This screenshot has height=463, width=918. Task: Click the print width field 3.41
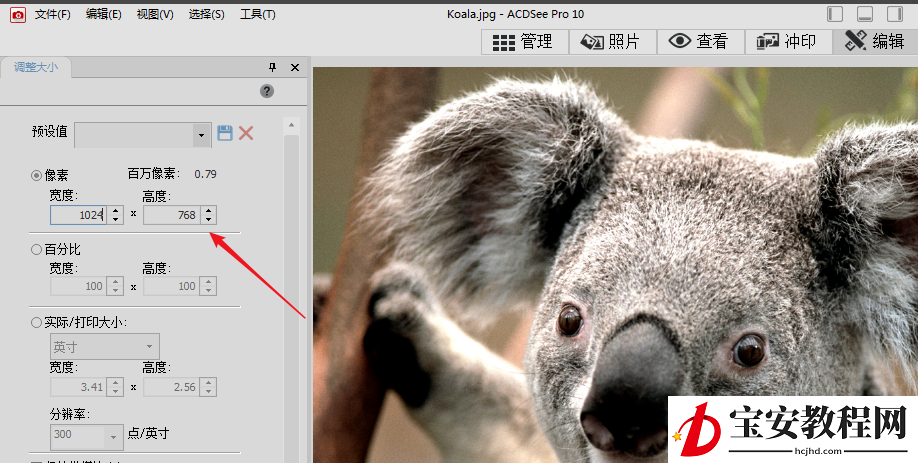click(x=78, y=387)
